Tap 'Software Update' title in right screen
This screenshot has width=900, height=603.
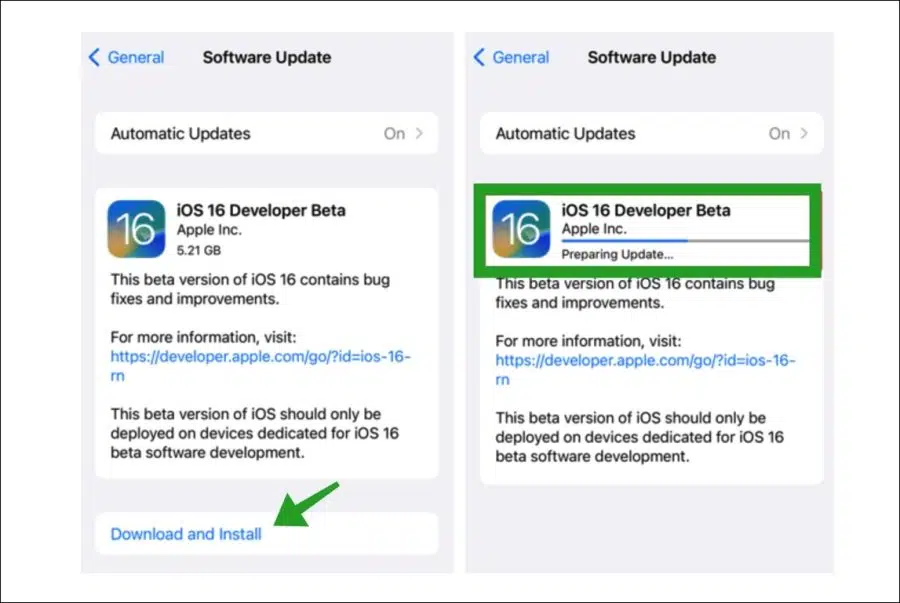click(x=652, y=57)
